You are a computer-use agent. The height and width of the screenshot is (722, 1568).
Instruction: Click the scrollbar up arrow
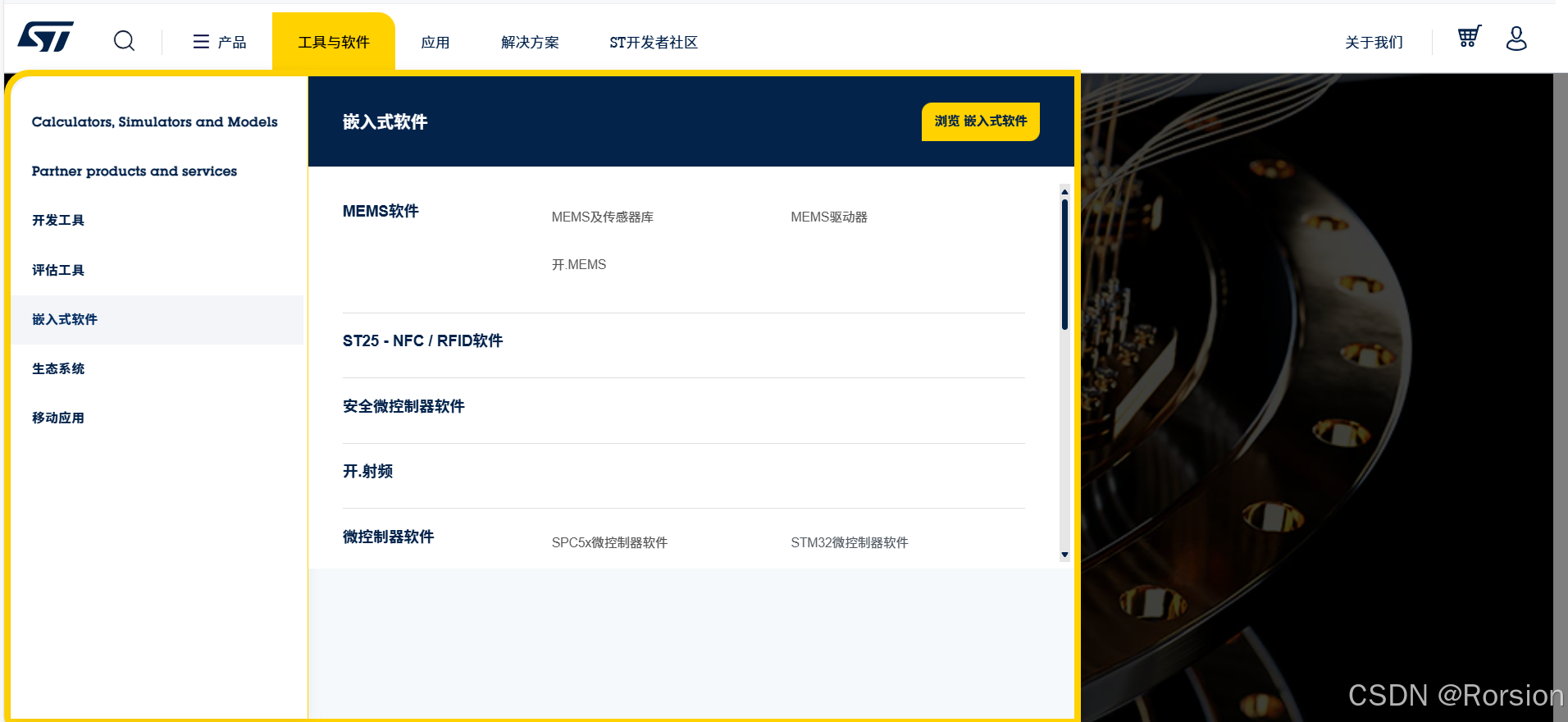[x=1064, y=192]
